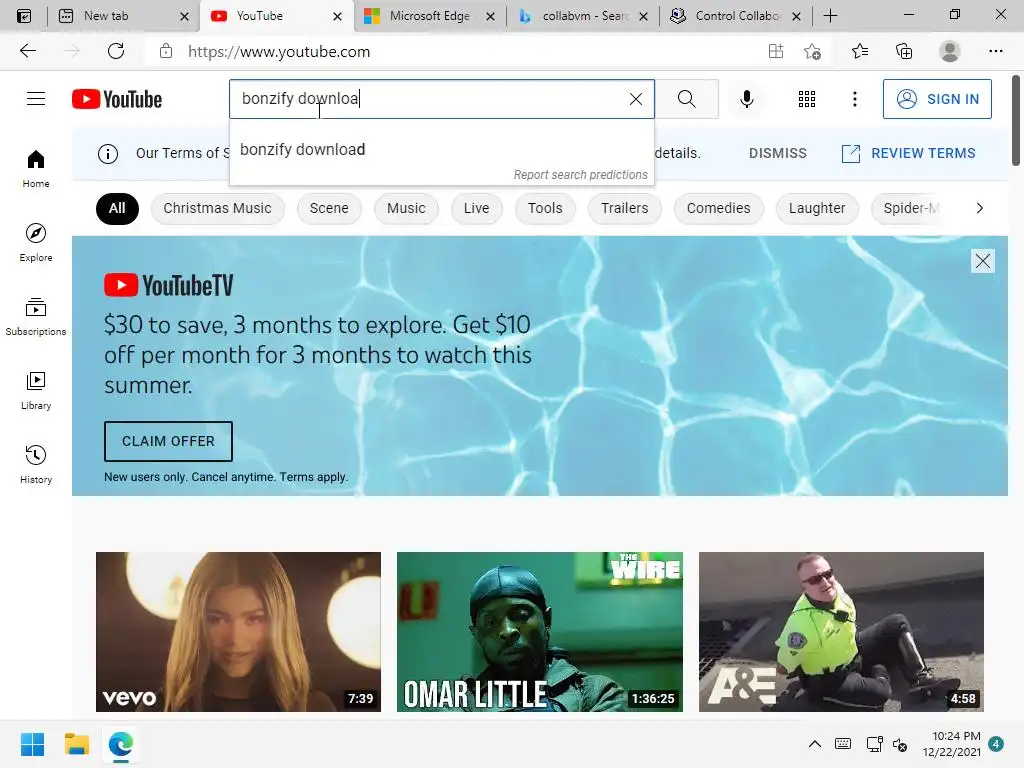This screenshot has width=1024, height=768.
Task: Click the Edge icon in taskbar
Action: pyautogui.click(x=121, y=744)
